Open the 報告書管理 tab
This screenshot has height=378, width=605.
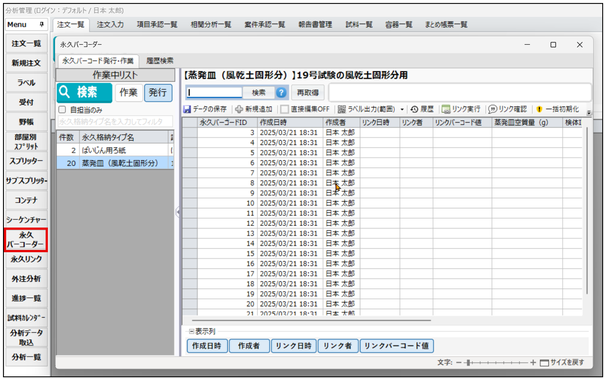pyautogui.click(x=315, y=24)
